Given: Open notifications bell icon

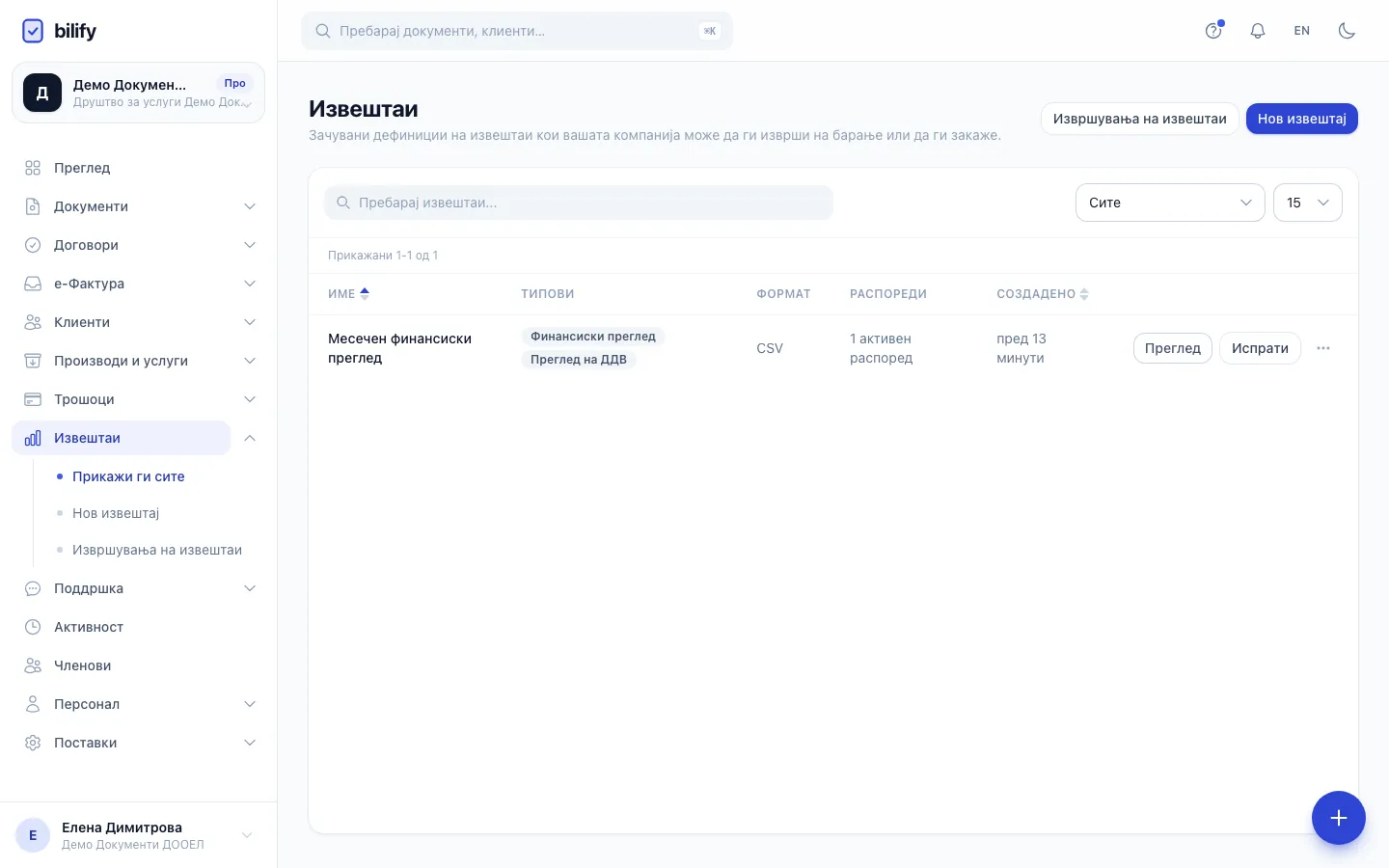Looking at the screenshot, I should (x=1258, y=31).
